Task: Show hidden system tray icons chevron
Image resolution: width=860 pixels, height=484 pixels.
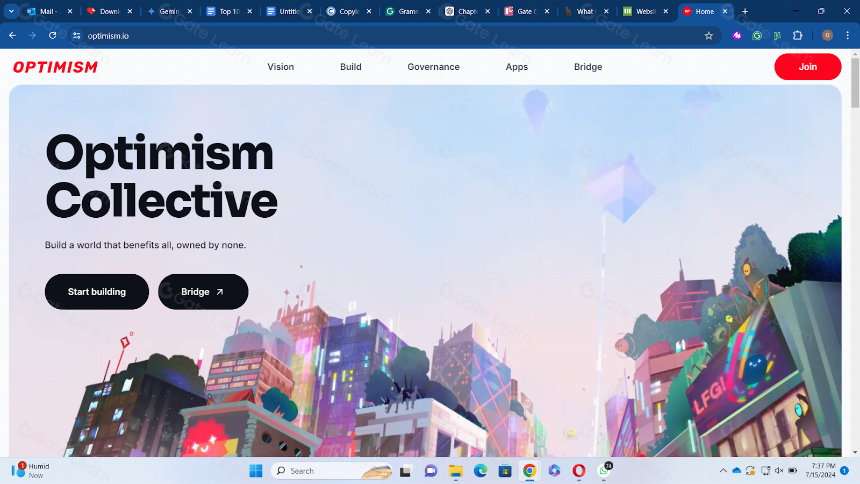Action: pyautogui.click(x=723, y=471)
